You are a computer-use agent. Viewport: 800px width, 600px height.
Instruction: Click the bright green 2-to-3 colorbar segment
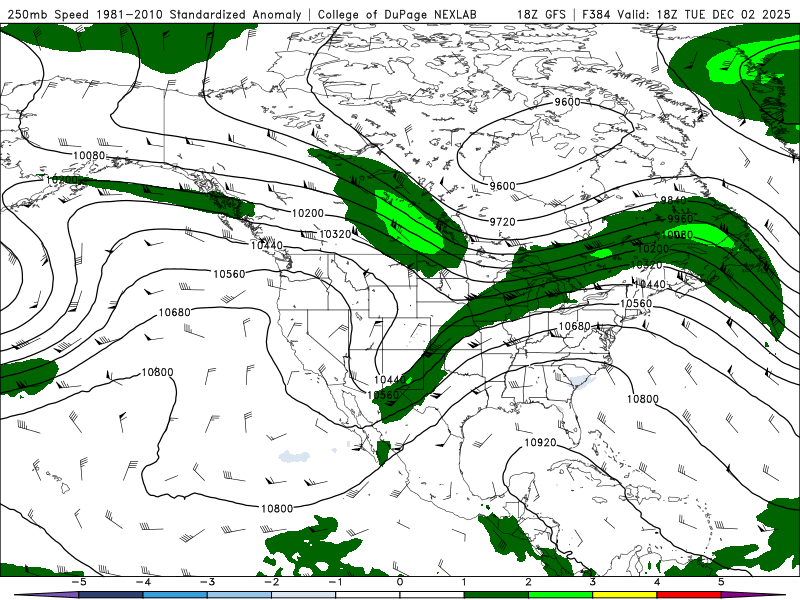click(x=560, y=595)
